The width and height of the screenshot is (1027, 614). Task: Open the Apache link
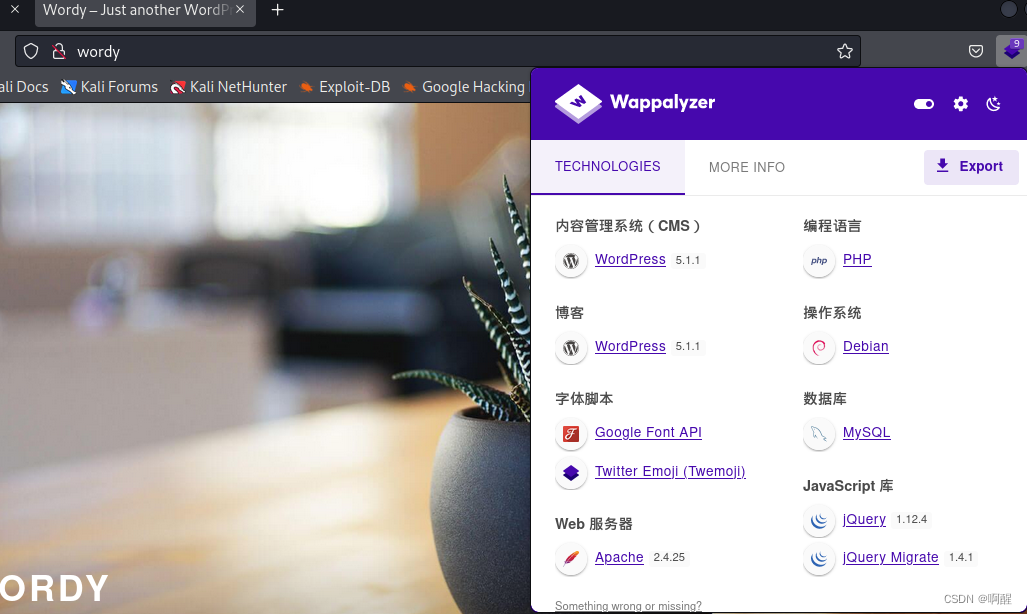(619, 557)
